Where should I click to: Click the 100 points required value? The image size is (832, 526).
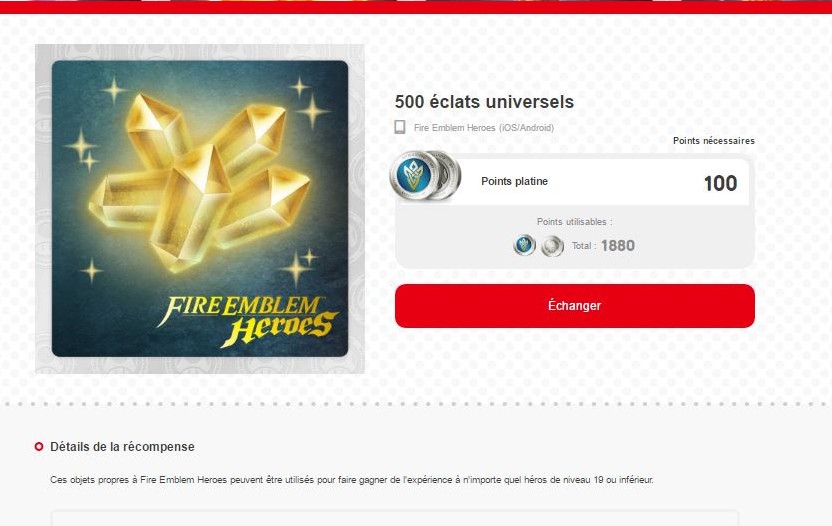pos(720,184)
